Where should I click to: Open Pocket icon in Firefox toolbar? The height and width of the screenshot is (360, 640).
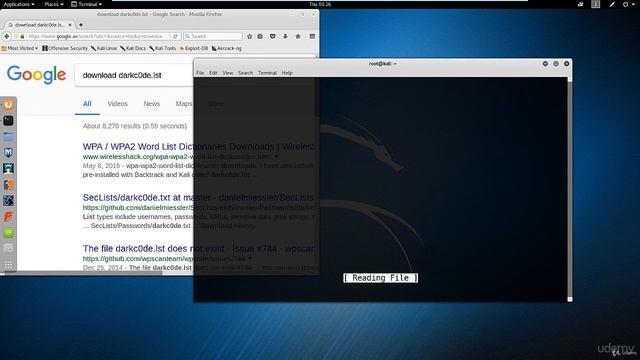[273, 36]
